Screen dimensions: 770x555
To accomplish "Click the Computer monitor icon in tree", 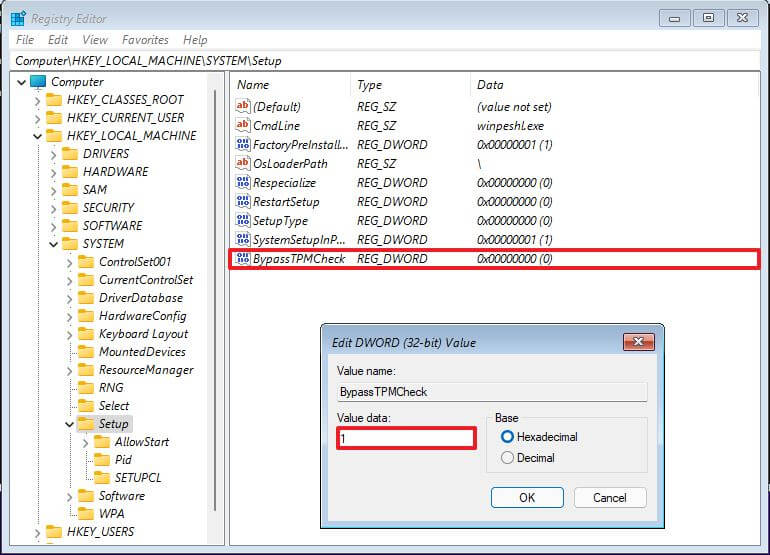I will point(38,82).
